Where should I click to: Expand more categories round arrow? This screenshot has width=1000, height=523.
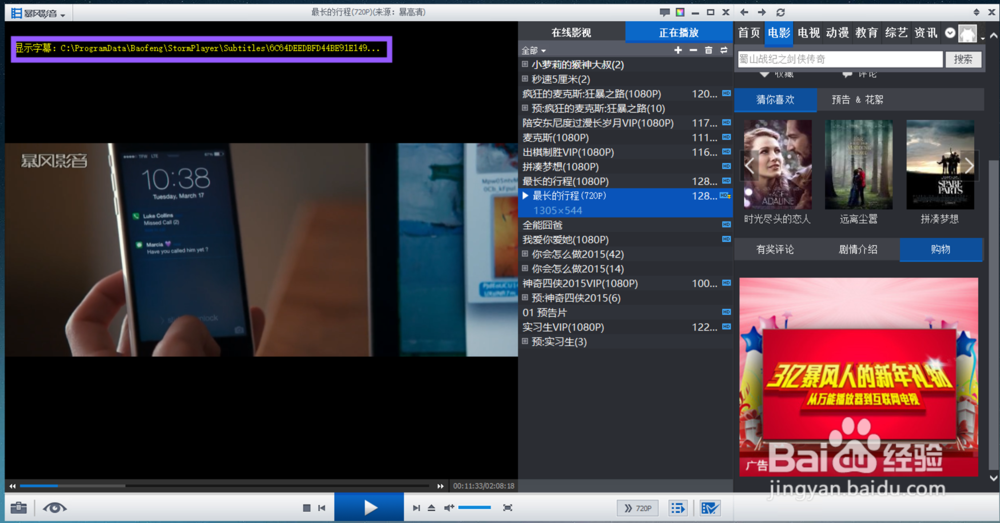coord(950,33)
